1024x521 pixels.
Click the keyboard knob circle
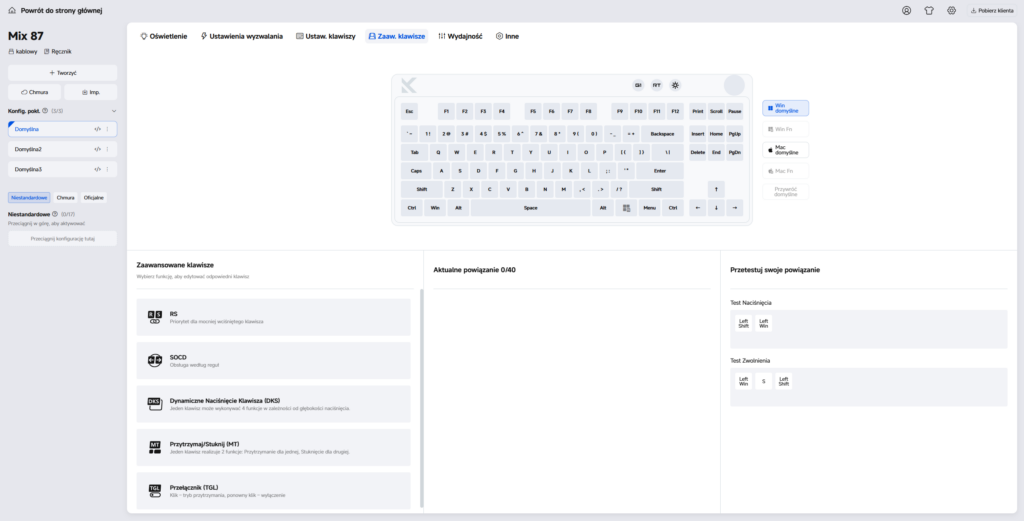point(734,86)
